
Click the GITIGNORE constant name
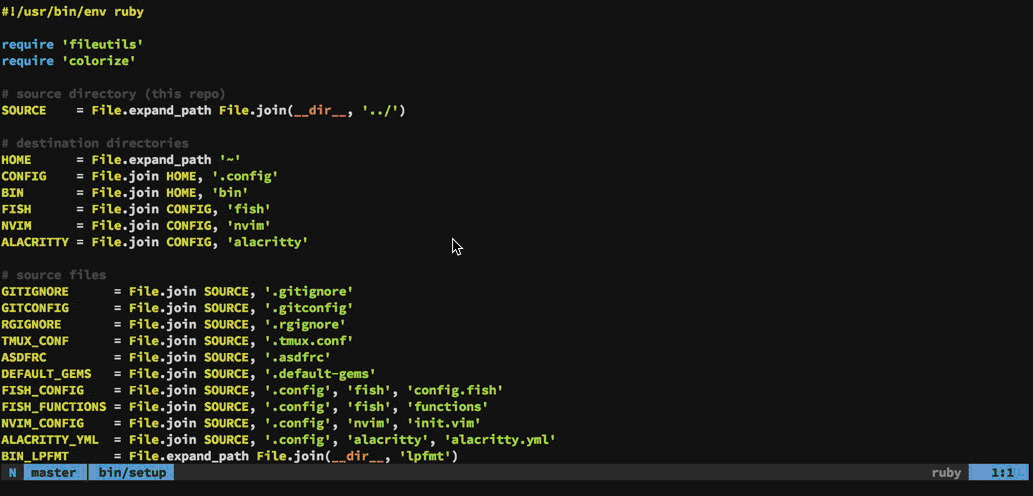(x=35, y=292)
